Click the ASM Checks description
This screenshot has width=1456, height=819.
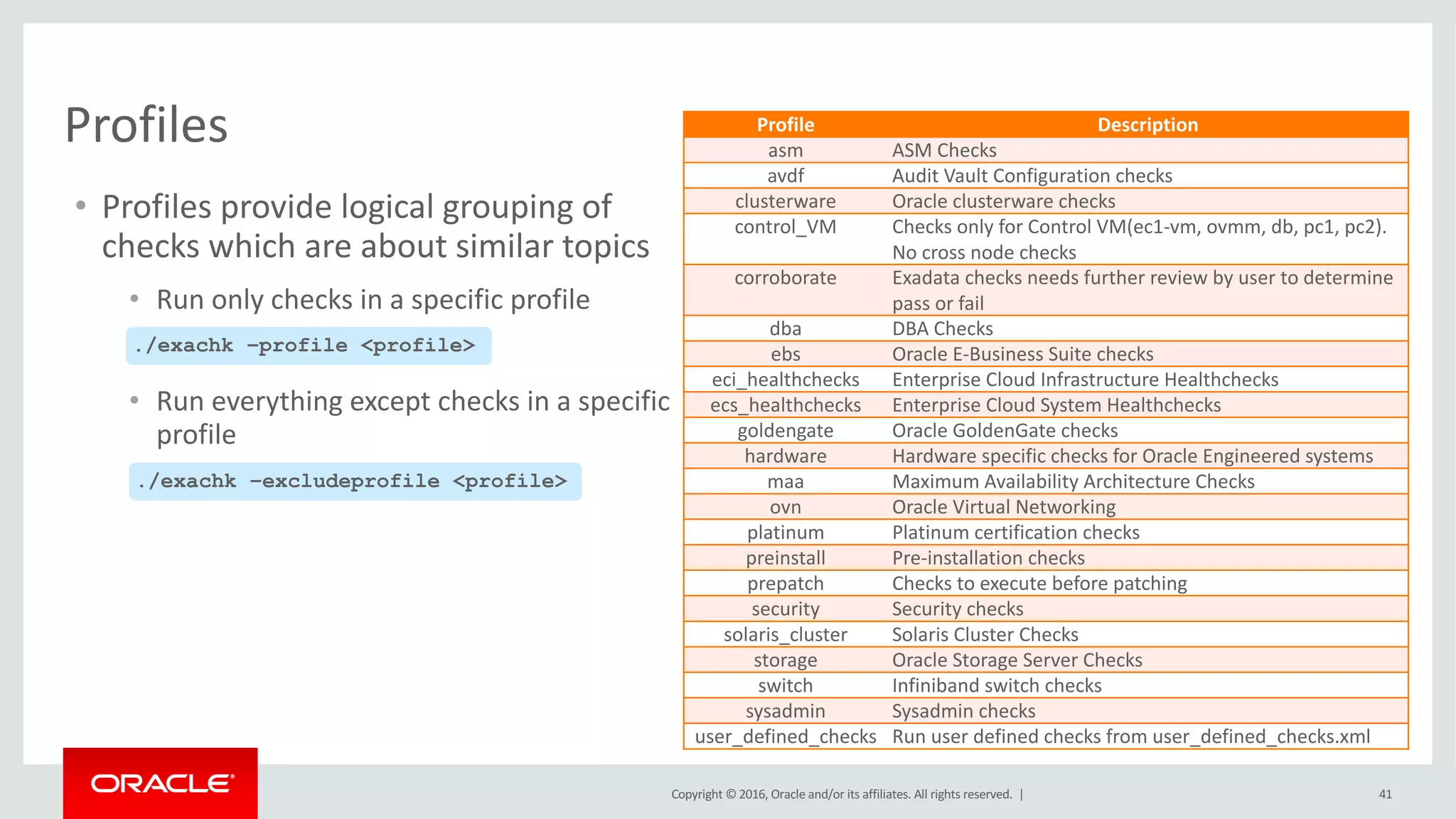944,151
